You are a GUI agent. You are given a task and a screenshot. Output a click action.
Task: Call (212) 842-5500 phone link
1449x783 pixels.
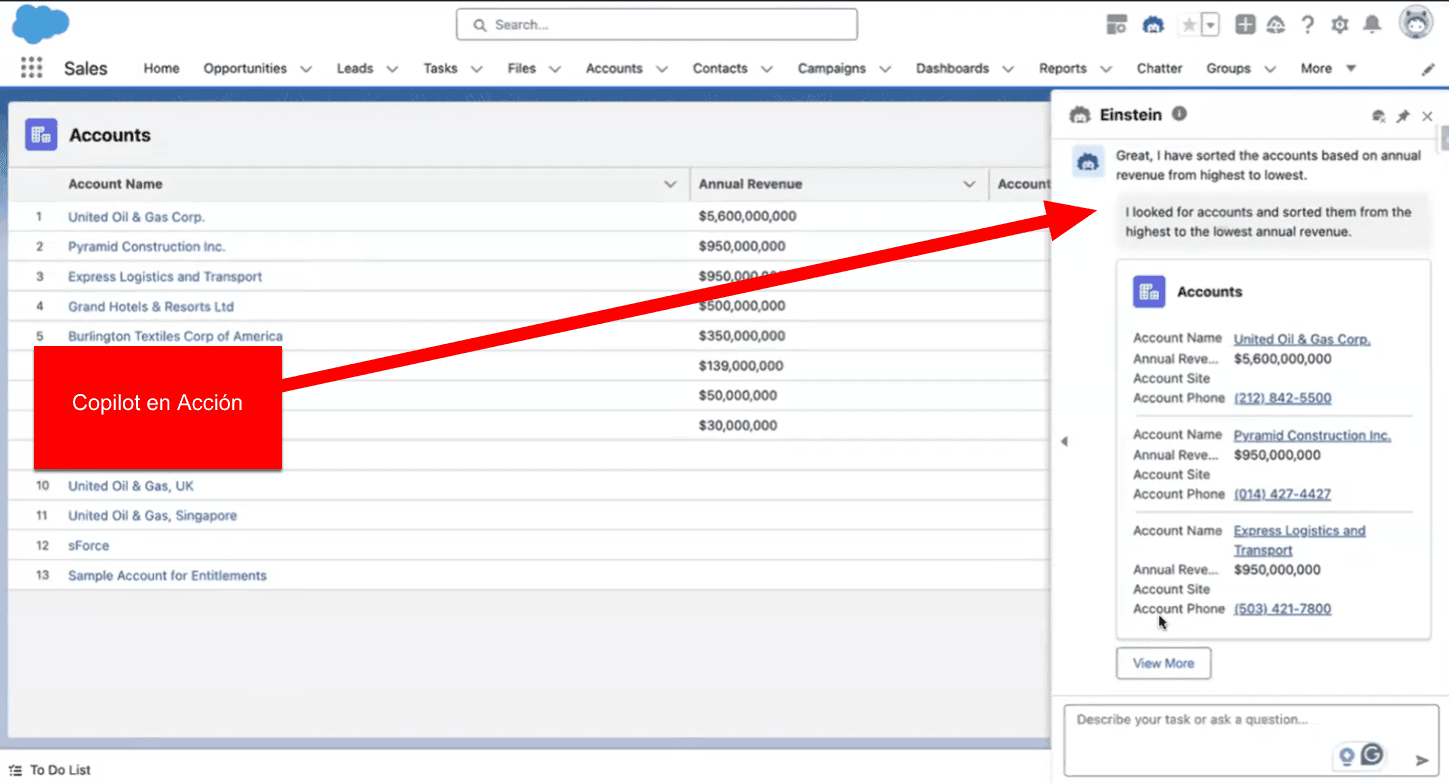1282,398
